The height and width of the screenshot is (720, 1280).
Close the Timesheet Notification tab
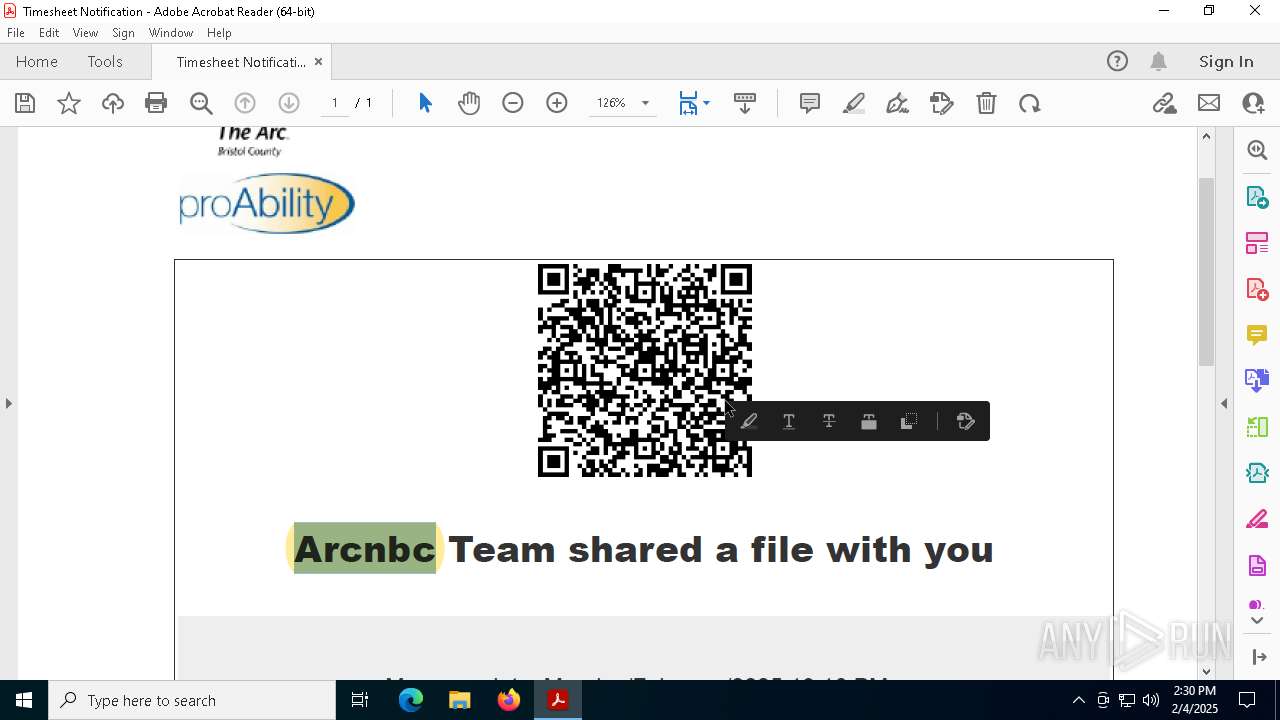tap(318, 61)
